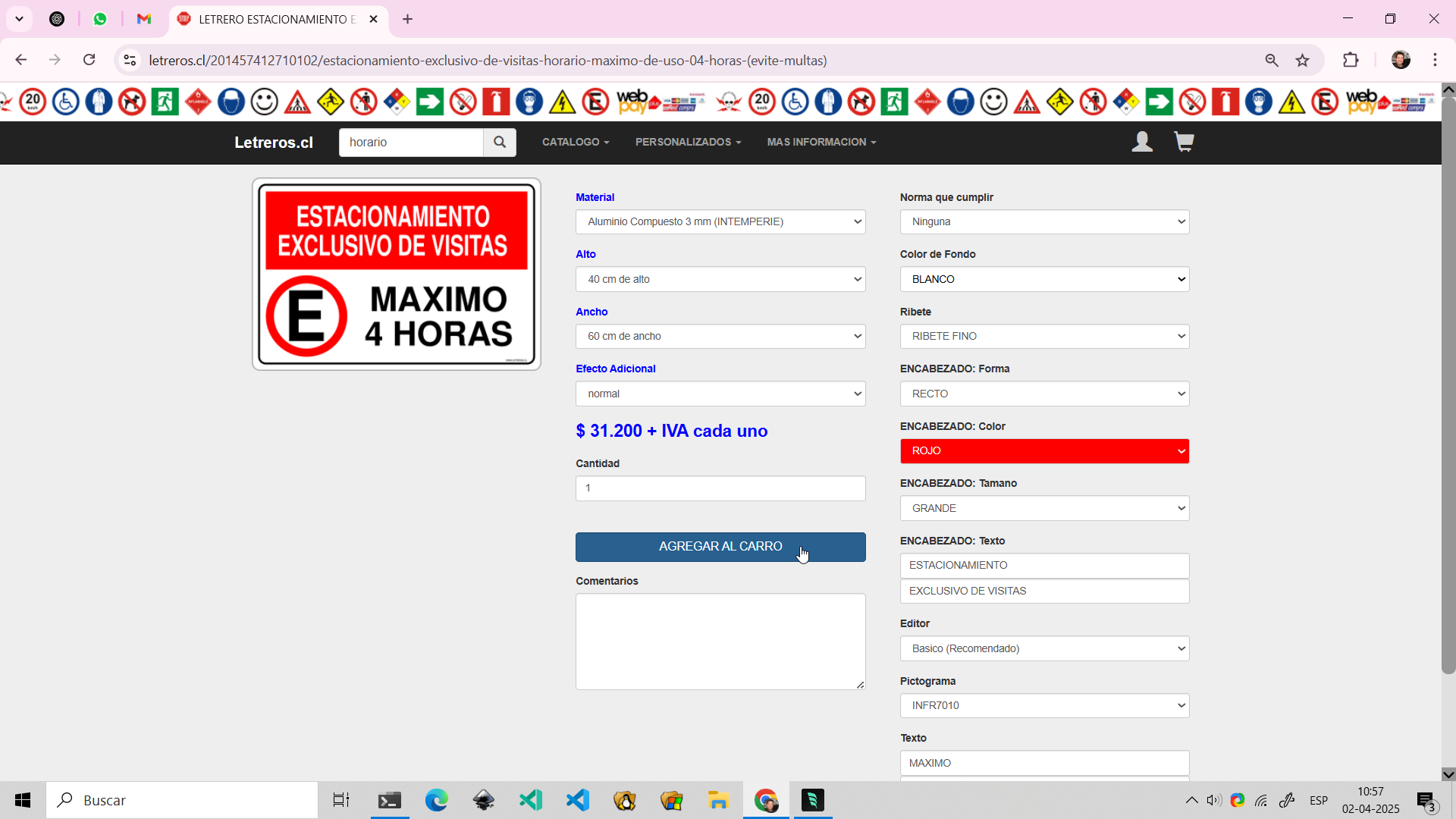Expand the Ancho width dropdown

(x=720, y=337)
